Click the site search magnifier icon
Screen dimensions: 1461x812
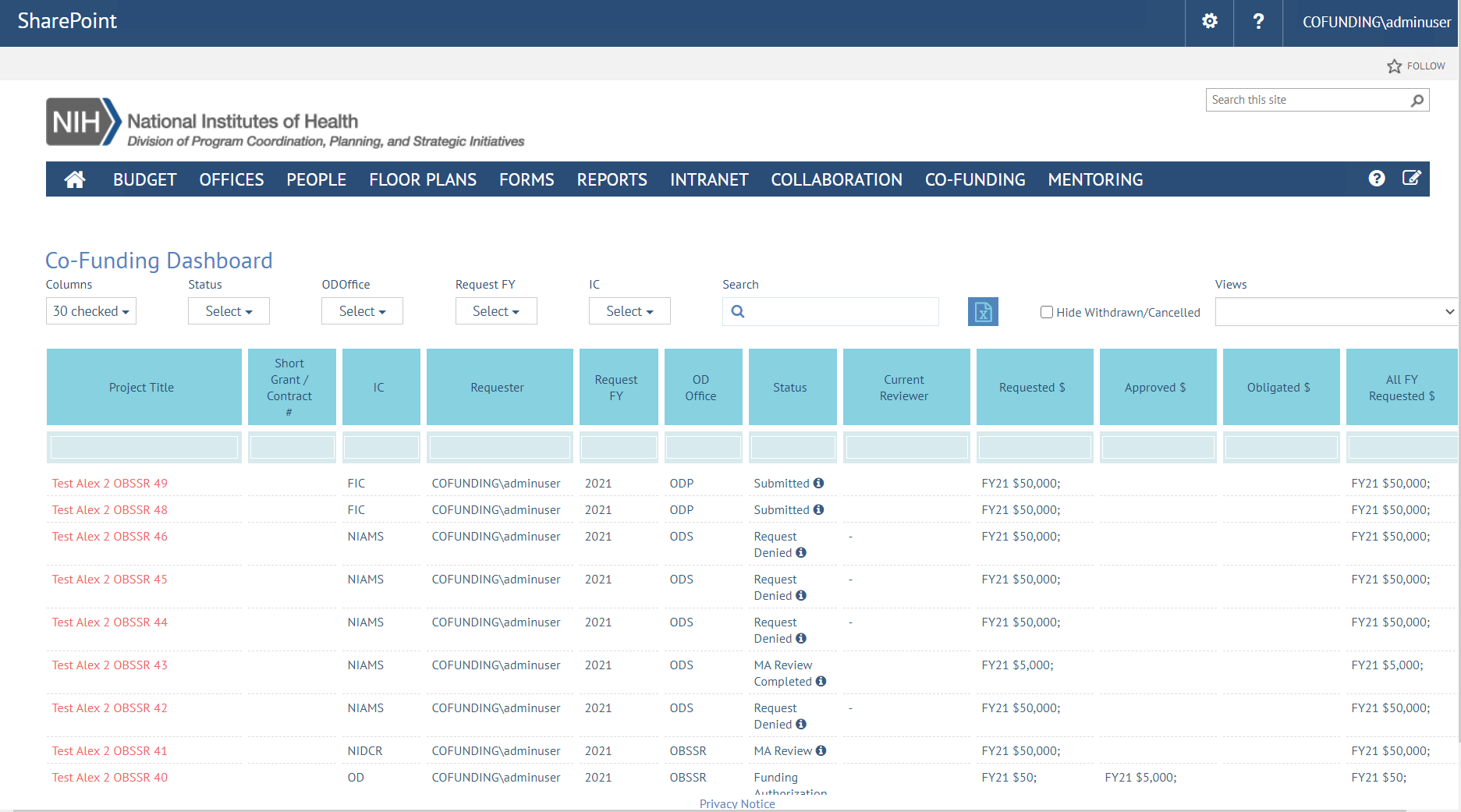point(1417,100)
